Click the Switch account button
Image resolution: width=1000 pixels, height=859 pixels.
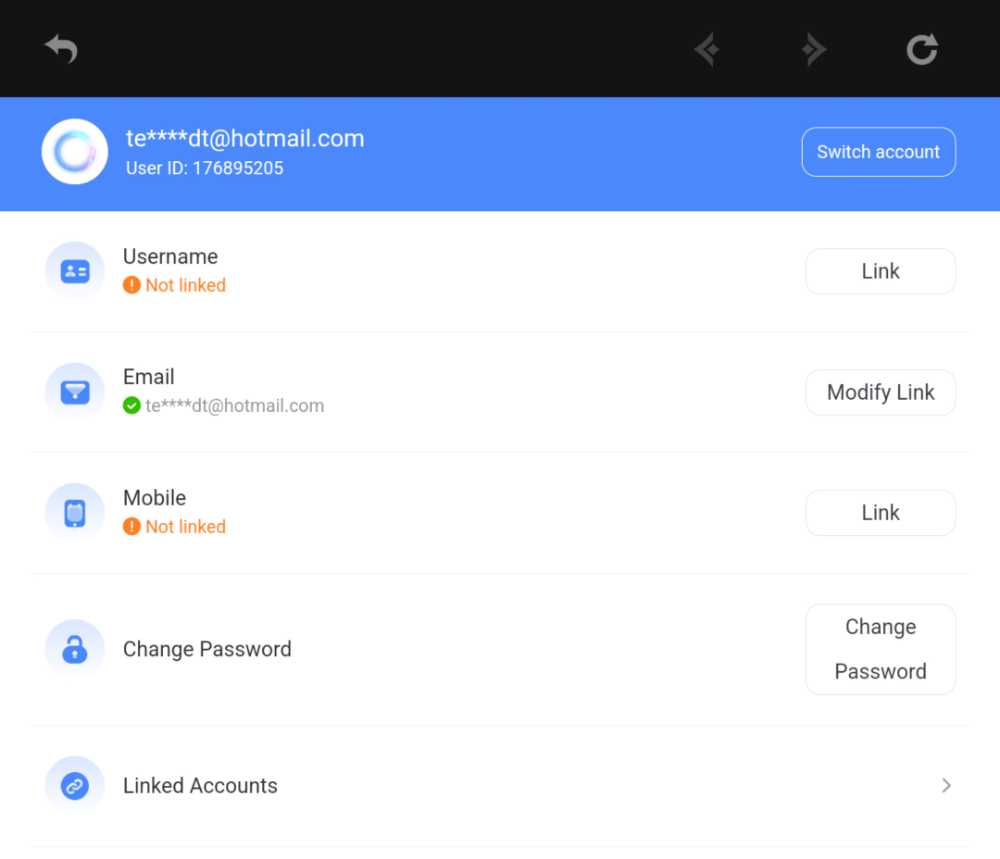[x=878, y=152]
